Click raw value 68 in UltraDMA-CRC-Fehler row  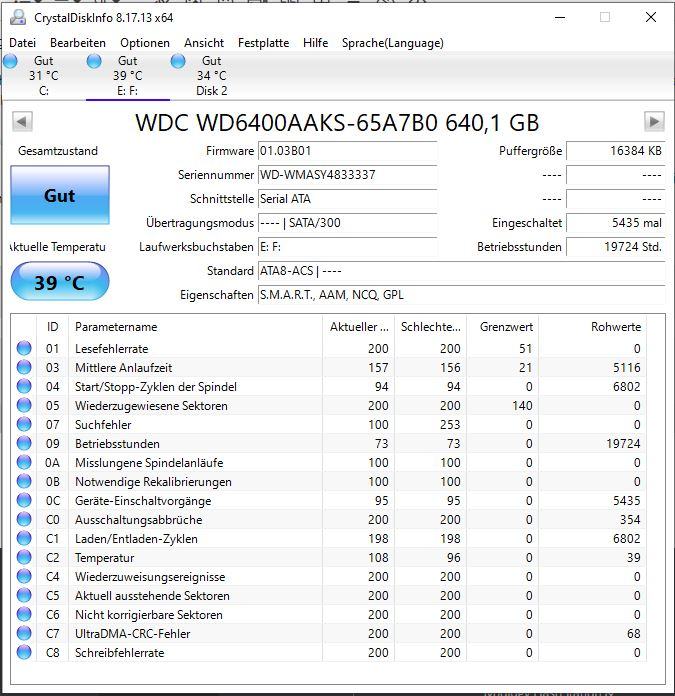634,634
